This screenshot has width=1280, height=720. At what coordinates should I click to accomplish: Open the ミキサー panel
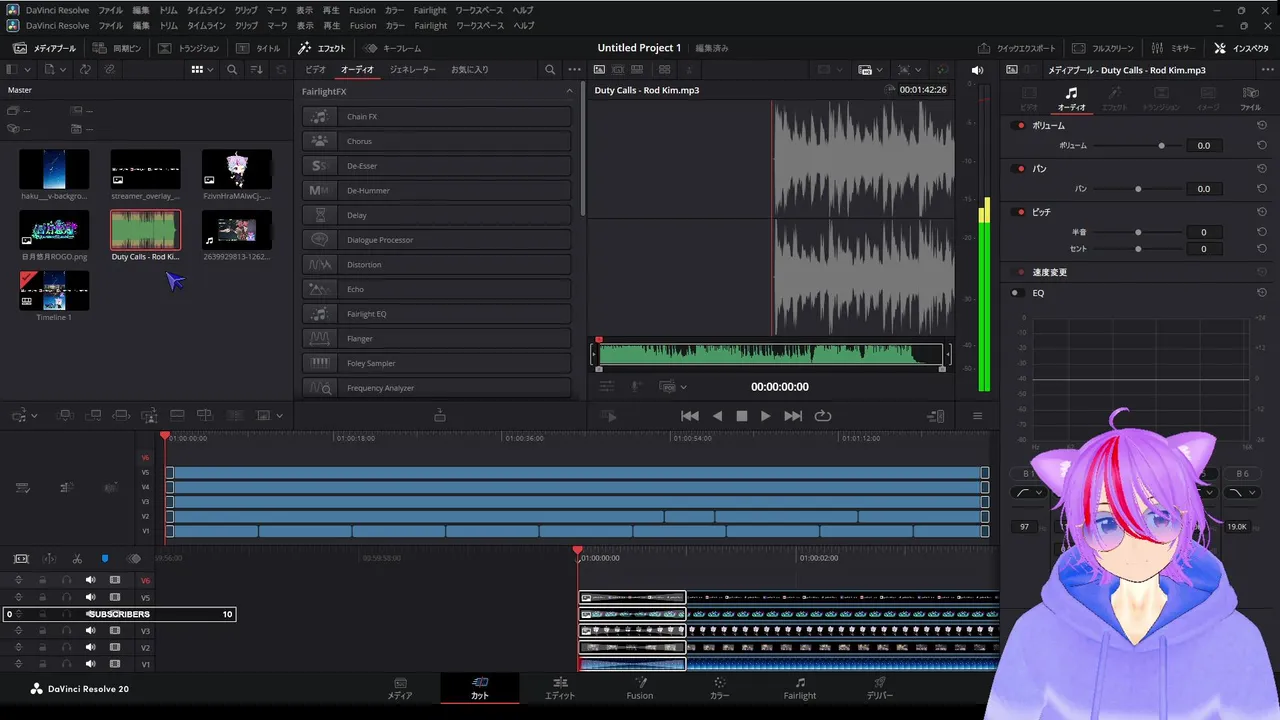coord(1174,48)
